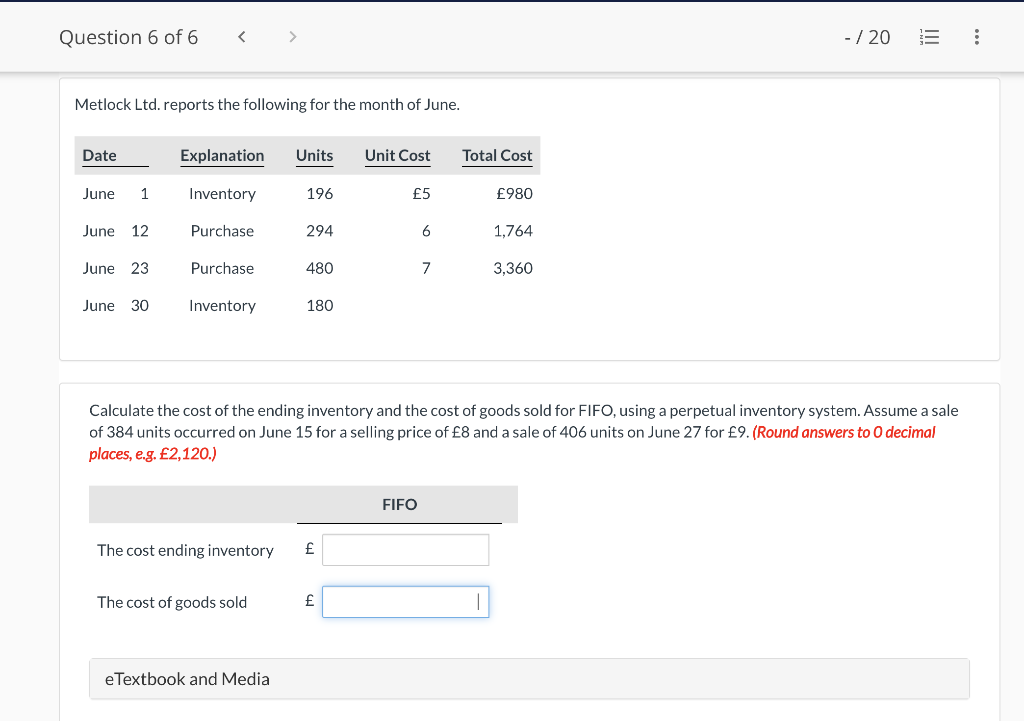Click the cost of goods sold input field

tap(406, 601)
